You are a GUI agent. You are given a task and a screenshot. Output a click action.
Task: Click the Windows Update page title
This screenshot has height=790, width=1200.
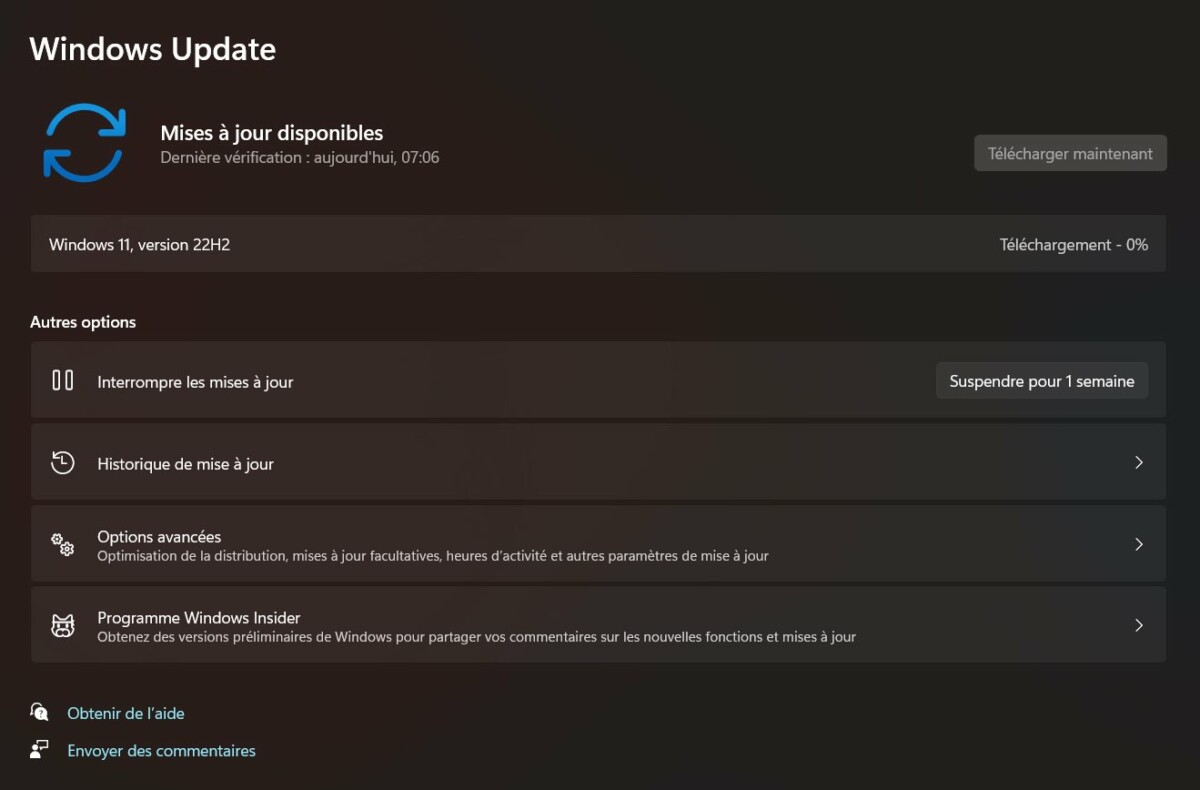[x=153, y=49]
